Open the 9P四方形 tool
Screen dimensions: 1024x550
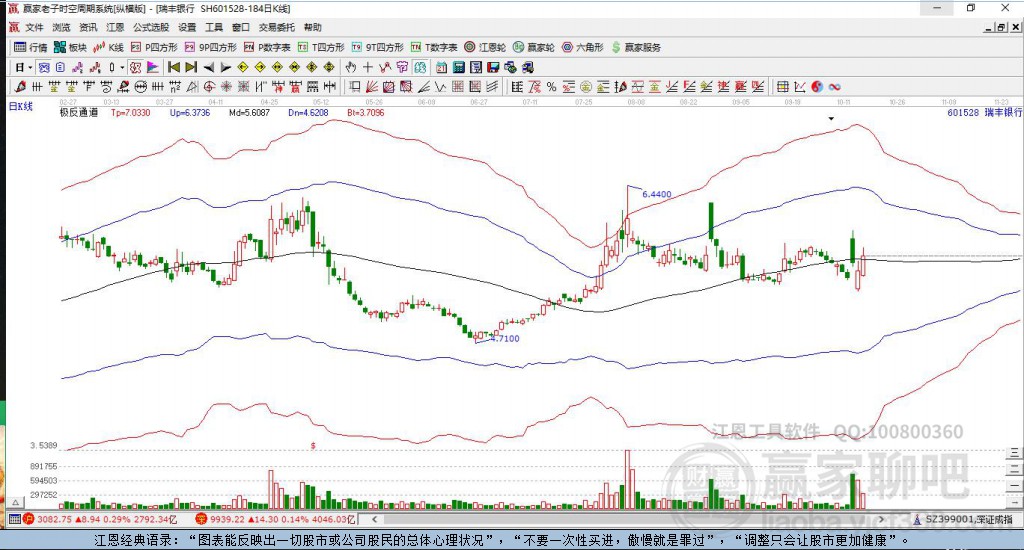pos(210,47)
